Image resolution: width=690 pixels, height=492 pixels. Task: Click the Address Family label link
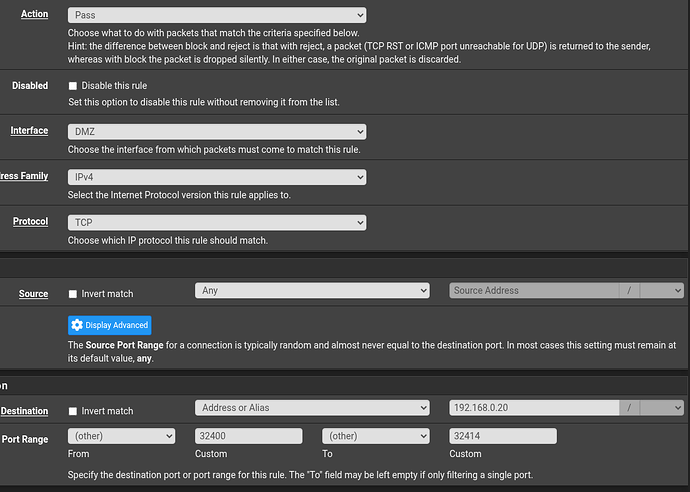click(x=24, y=176)
